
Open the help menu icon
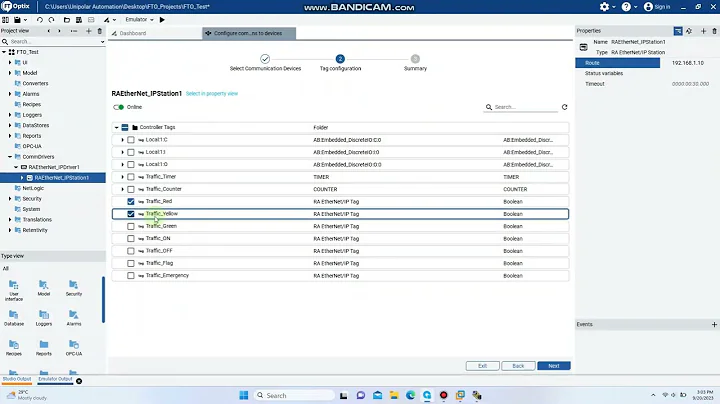(x=626, y=6)
